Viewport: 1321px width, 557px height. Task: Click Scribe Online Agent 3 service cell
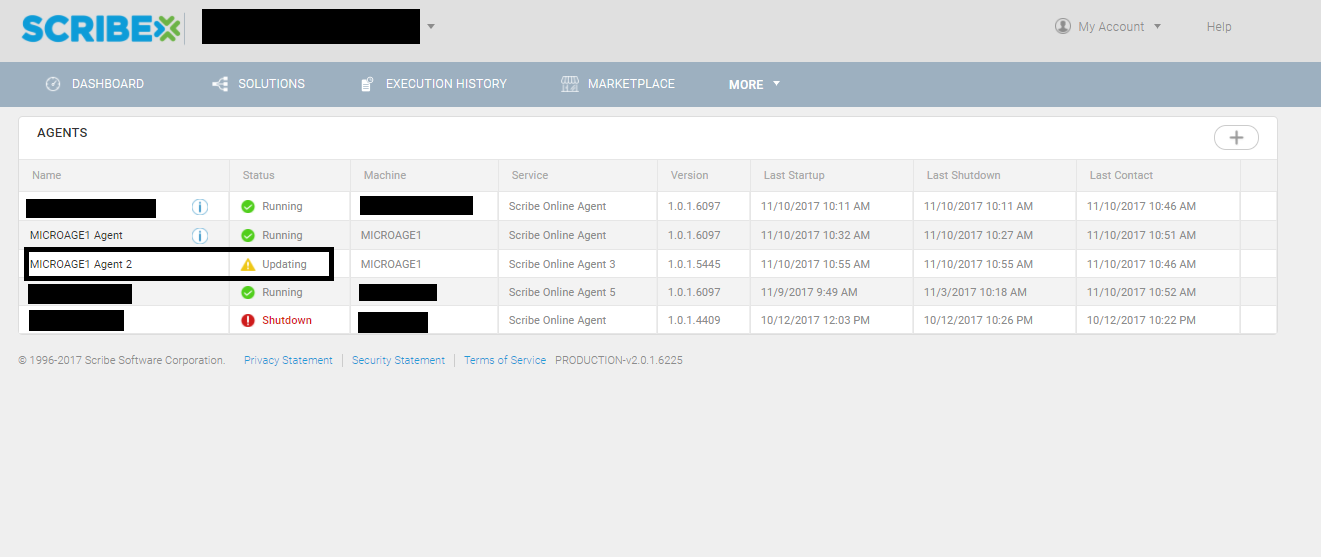(562, 264)
